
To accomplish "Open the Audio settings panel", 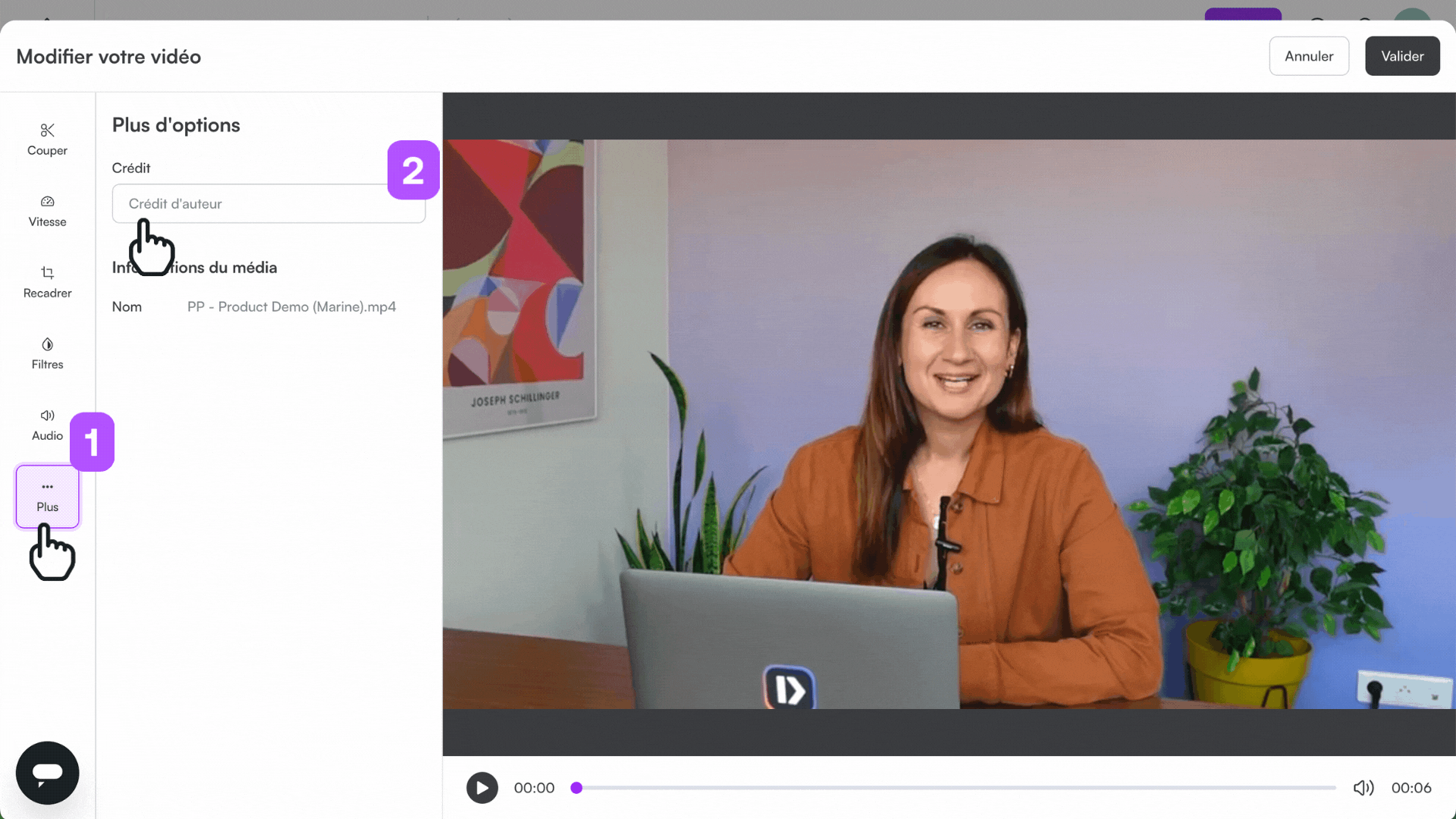I will tap(46, 425).
